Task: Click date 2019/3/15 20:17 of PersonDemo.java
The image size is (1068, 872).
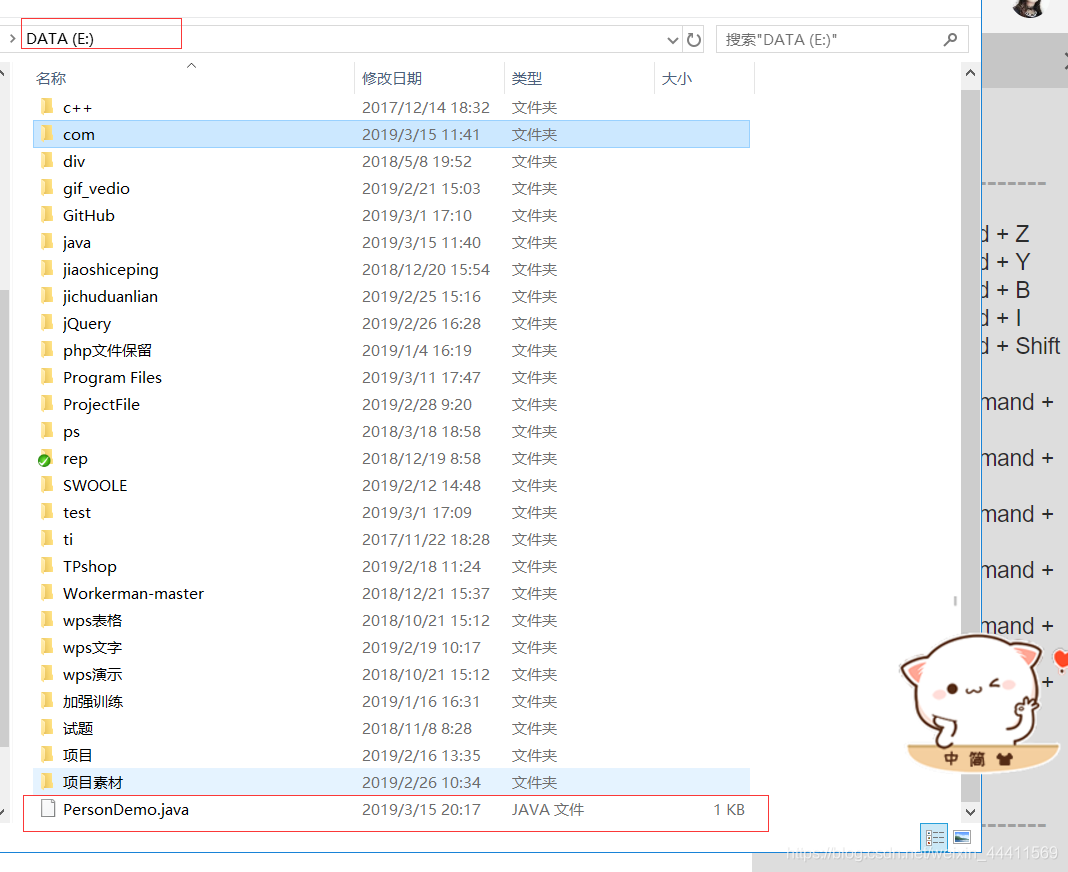Action: pos(421,809)
